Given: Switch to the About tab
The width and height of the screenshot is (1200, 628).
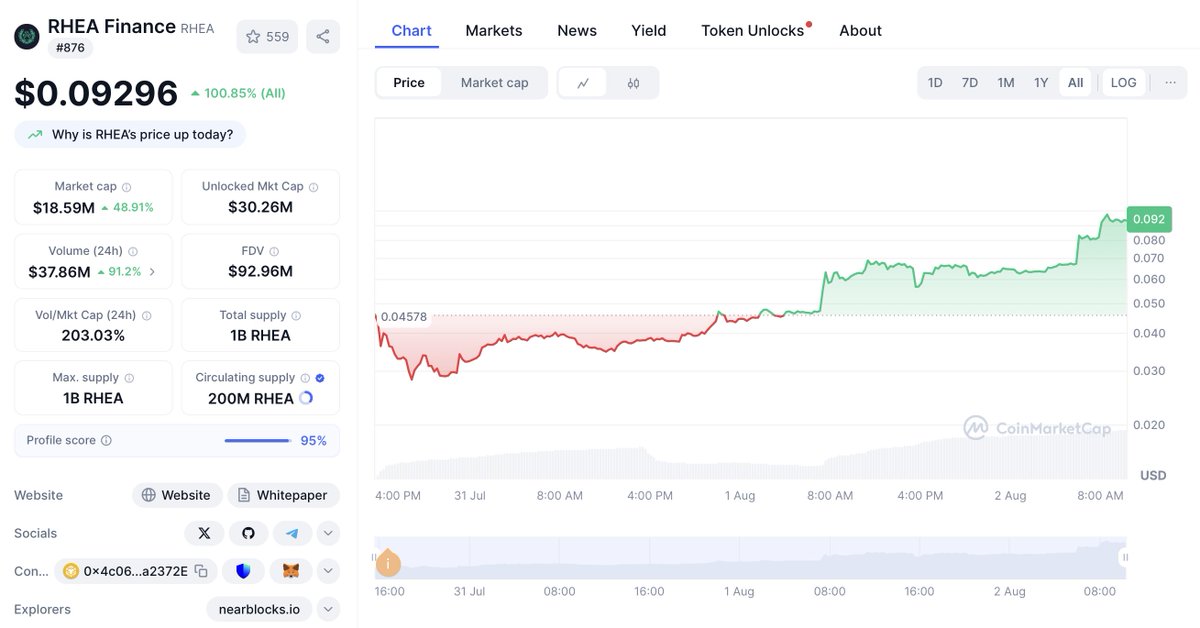Looking at the screenshot, I should point(860,31).
